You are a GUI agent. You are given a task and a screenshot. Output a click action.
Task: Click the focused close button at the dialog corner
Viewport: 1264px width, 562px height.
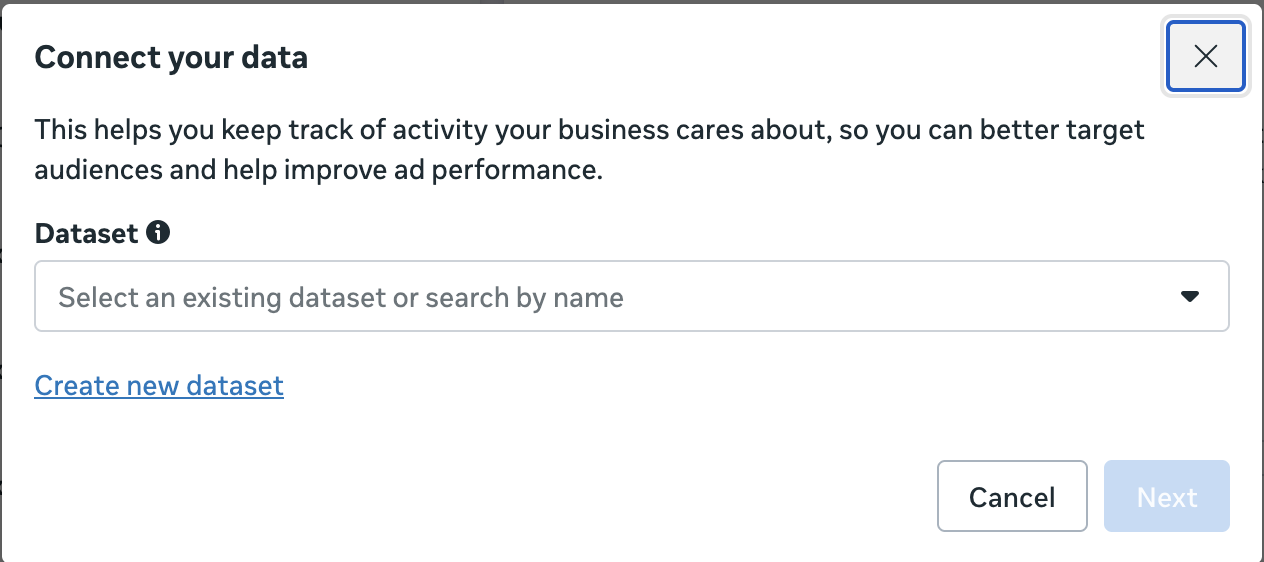1205,56
